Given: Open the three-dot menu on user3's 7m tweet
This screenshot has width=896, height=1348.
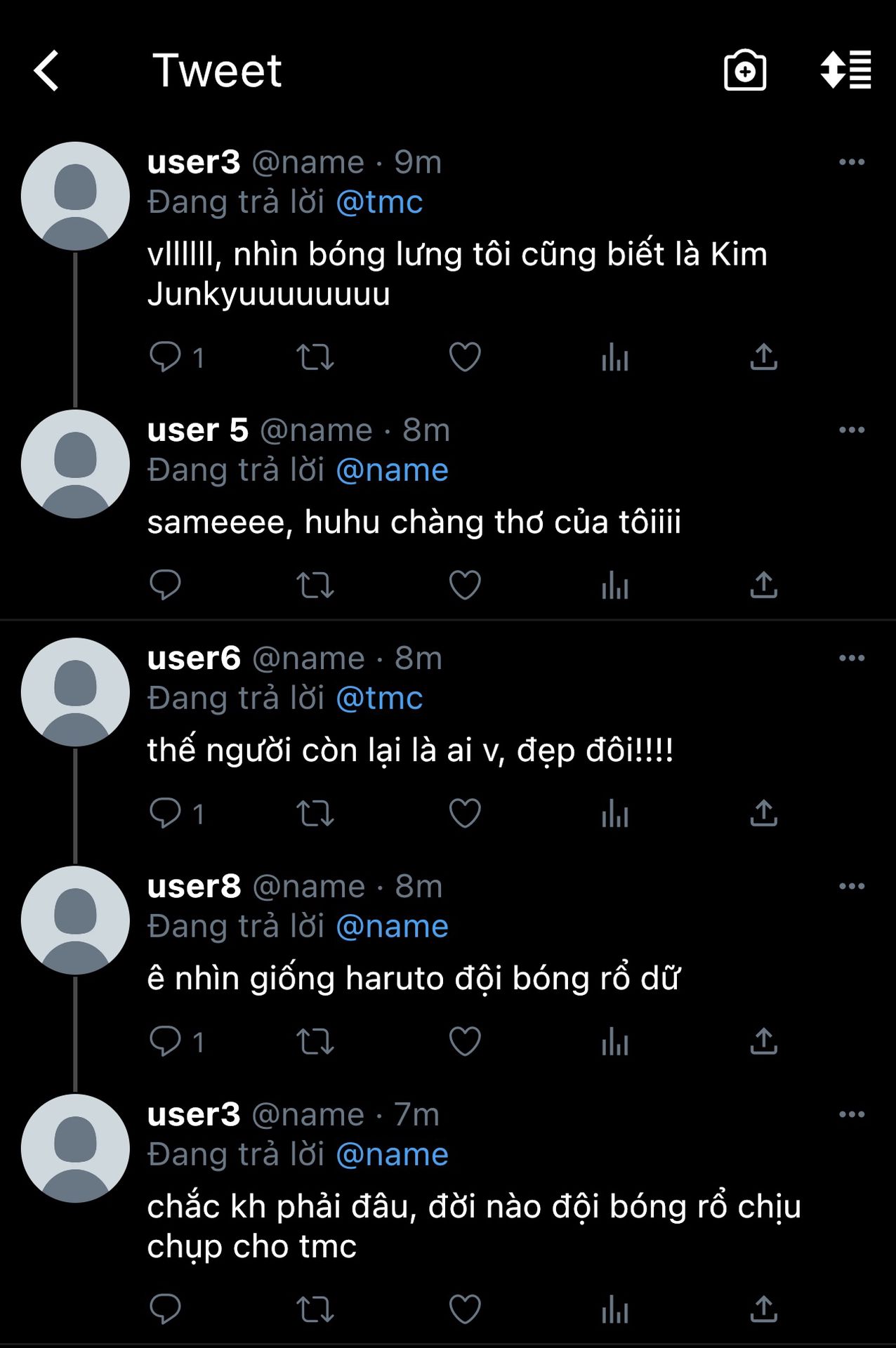Looking at the screenshot, I should tap(851, 1114).
